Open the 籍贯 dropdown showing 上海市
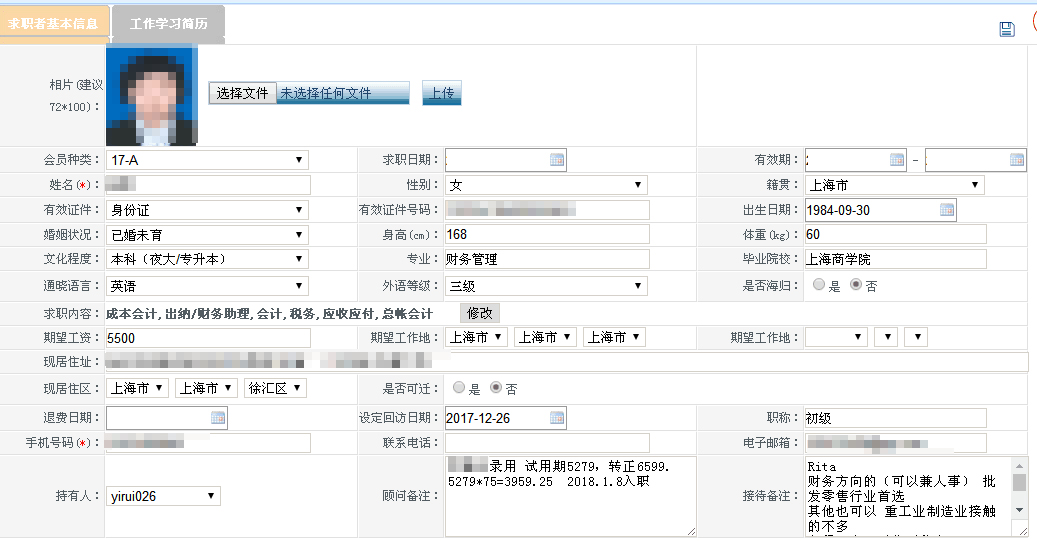 (x=895, y=185)
